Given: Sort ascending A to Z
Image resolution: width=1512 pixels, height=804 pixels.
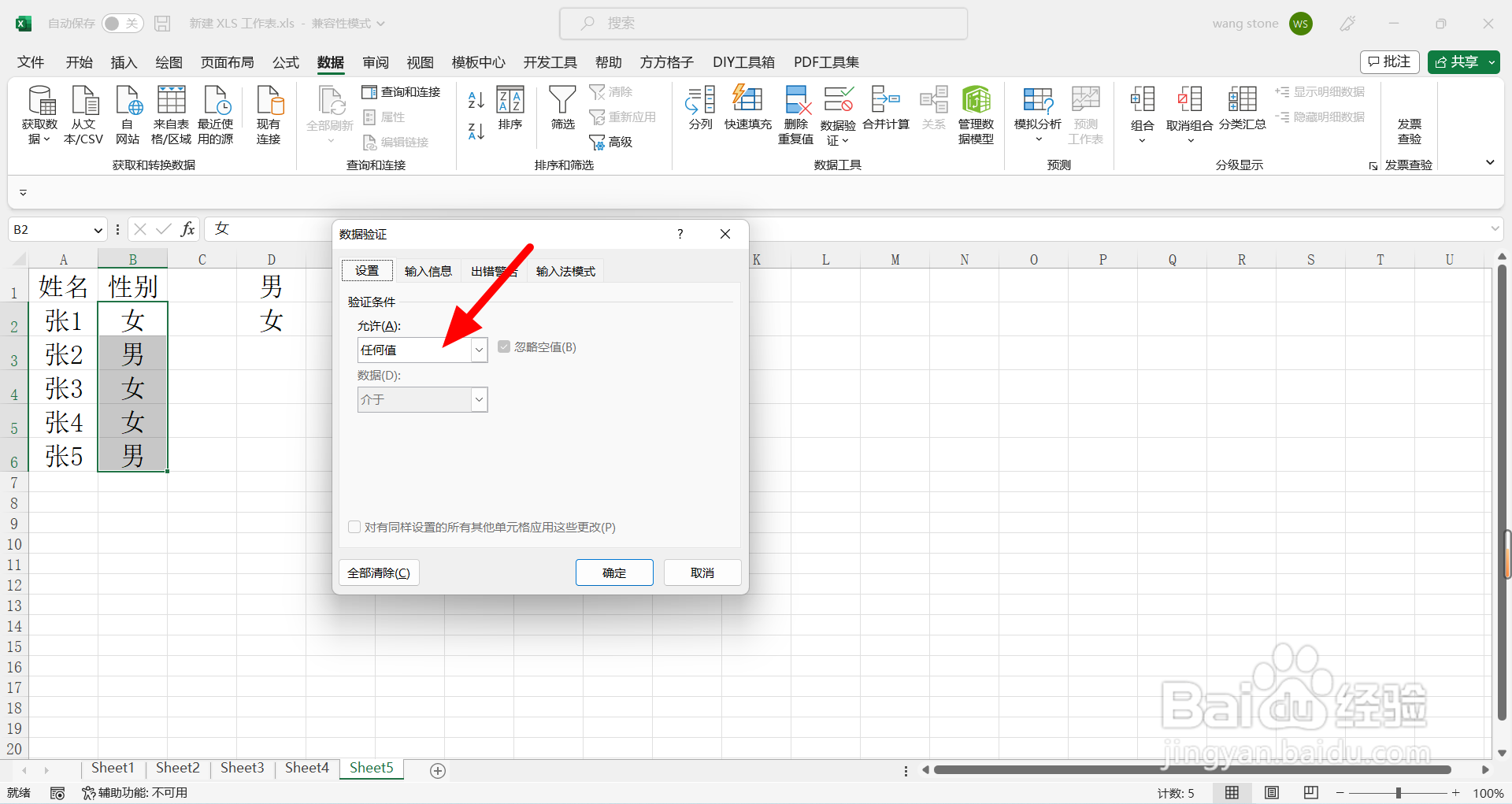Looking at the screenshot, I should click(476, 100).
